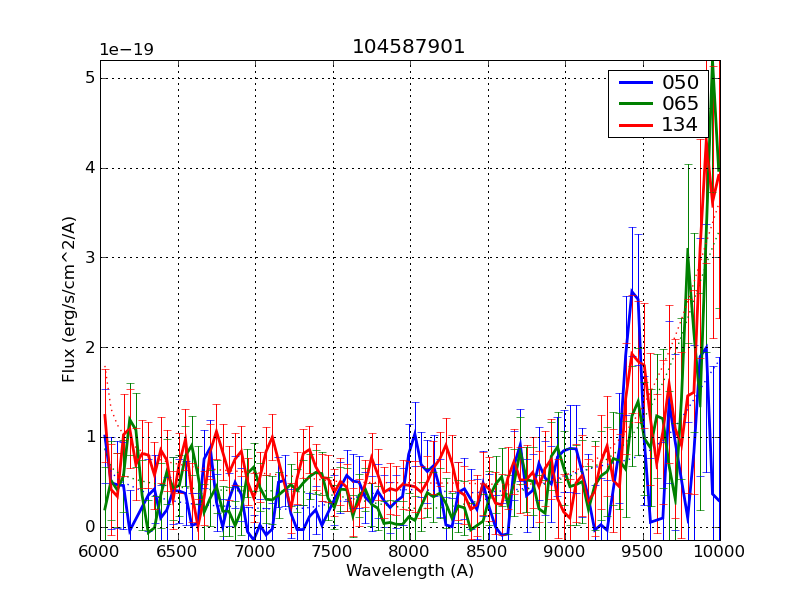800x600 pixels.
Task: Click the blue curve's peak near 9450
Action: [632, 291]
